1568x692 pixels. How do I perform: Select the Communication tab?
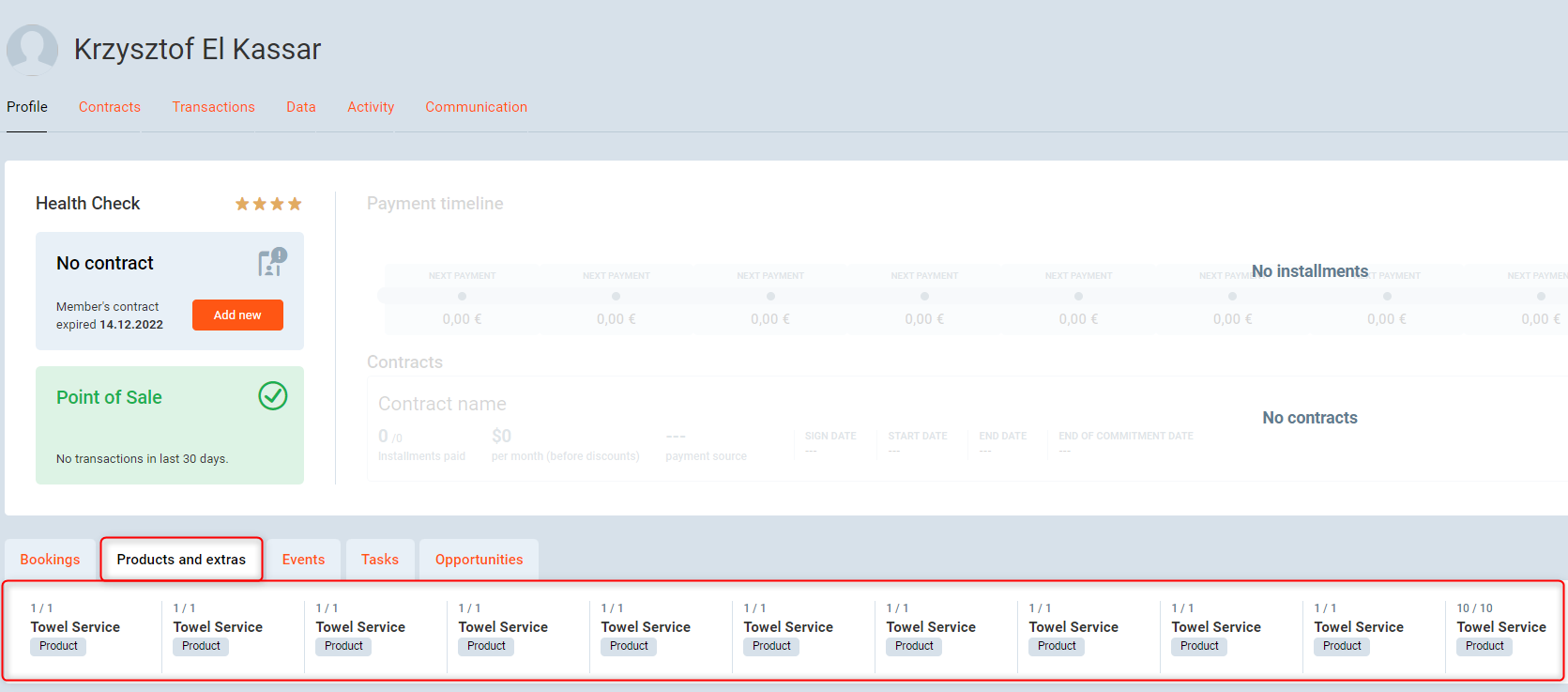[476, 107]
